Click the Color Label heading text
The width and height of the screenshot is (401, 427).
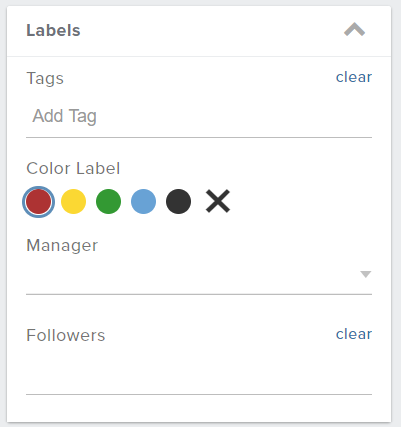coord(73,168)
